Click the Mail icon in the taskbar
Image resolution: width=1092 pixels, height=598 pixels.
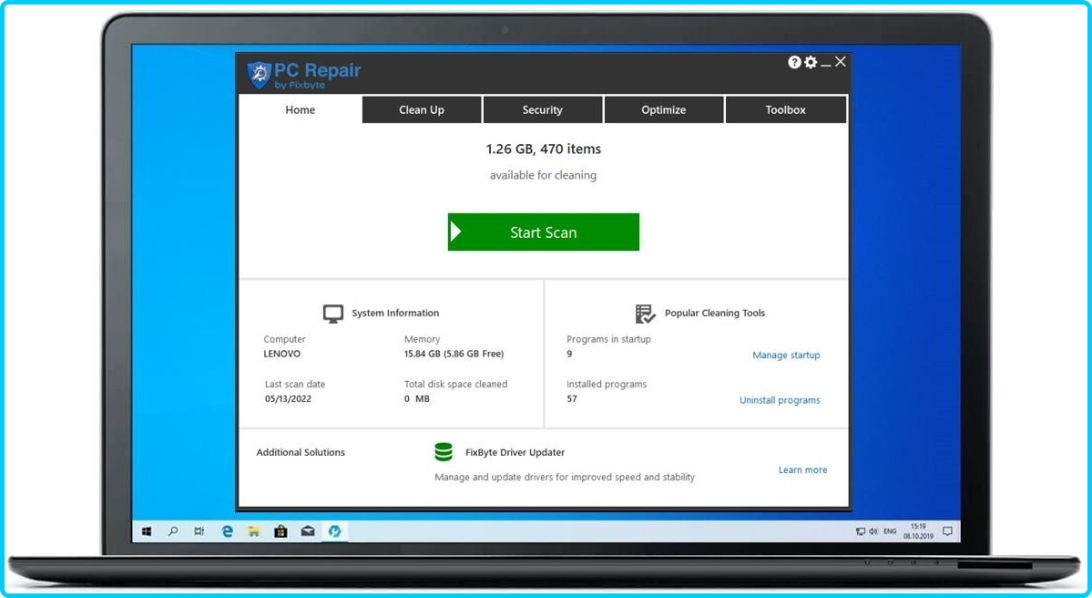(x=308, y=531)
